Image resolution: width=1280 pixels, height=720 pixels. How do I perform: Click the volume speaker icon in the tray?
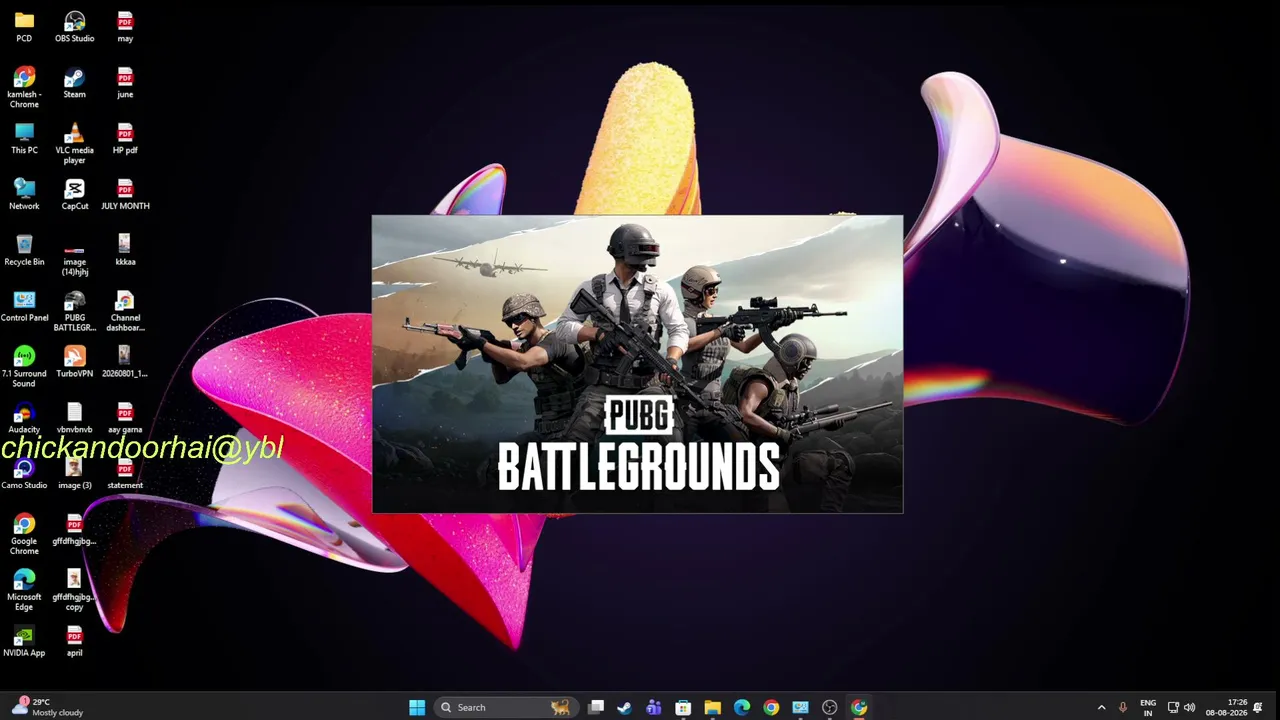(1189, 708)
